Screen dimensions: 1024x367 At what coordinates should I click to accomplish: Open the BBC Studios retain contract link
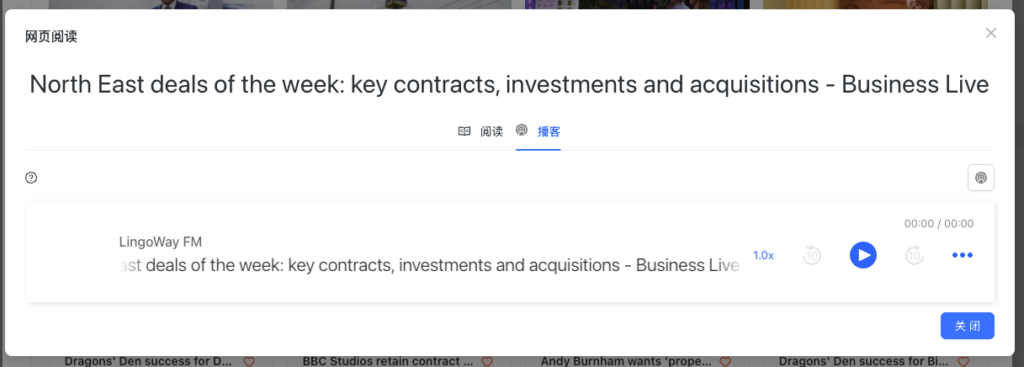pos(387,361)
